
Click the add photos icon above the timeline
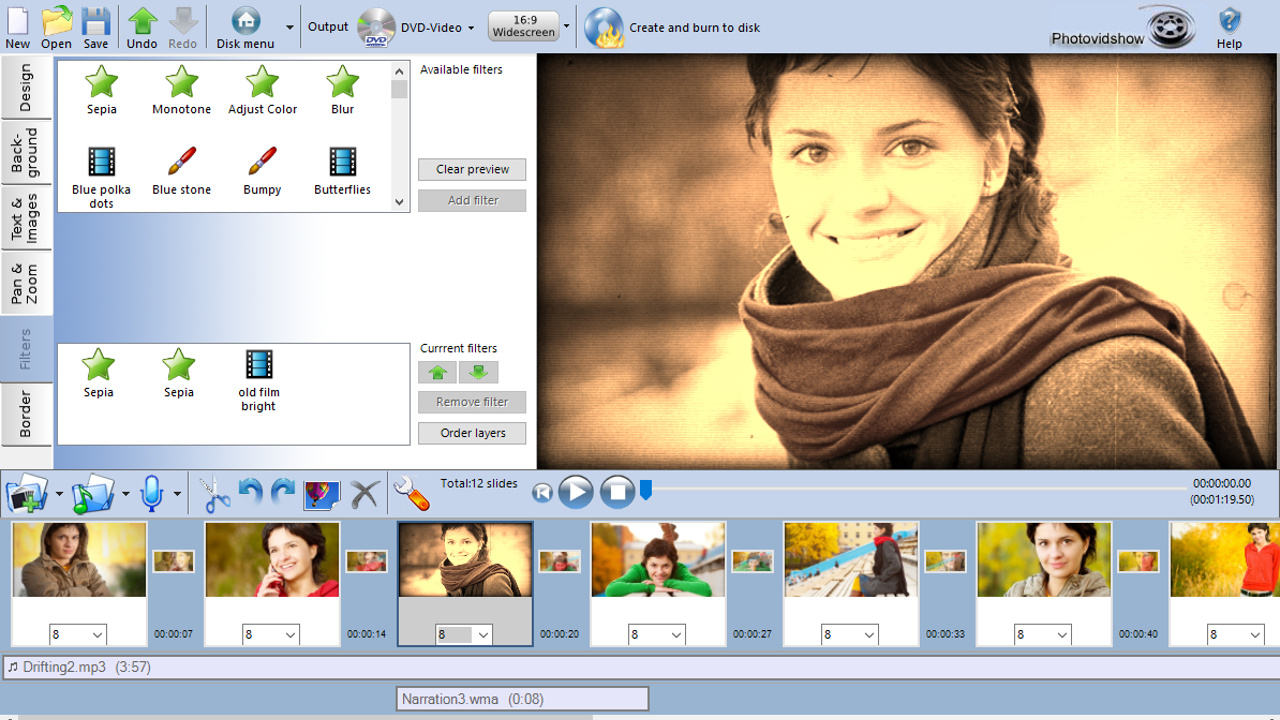tap(24, 492)
